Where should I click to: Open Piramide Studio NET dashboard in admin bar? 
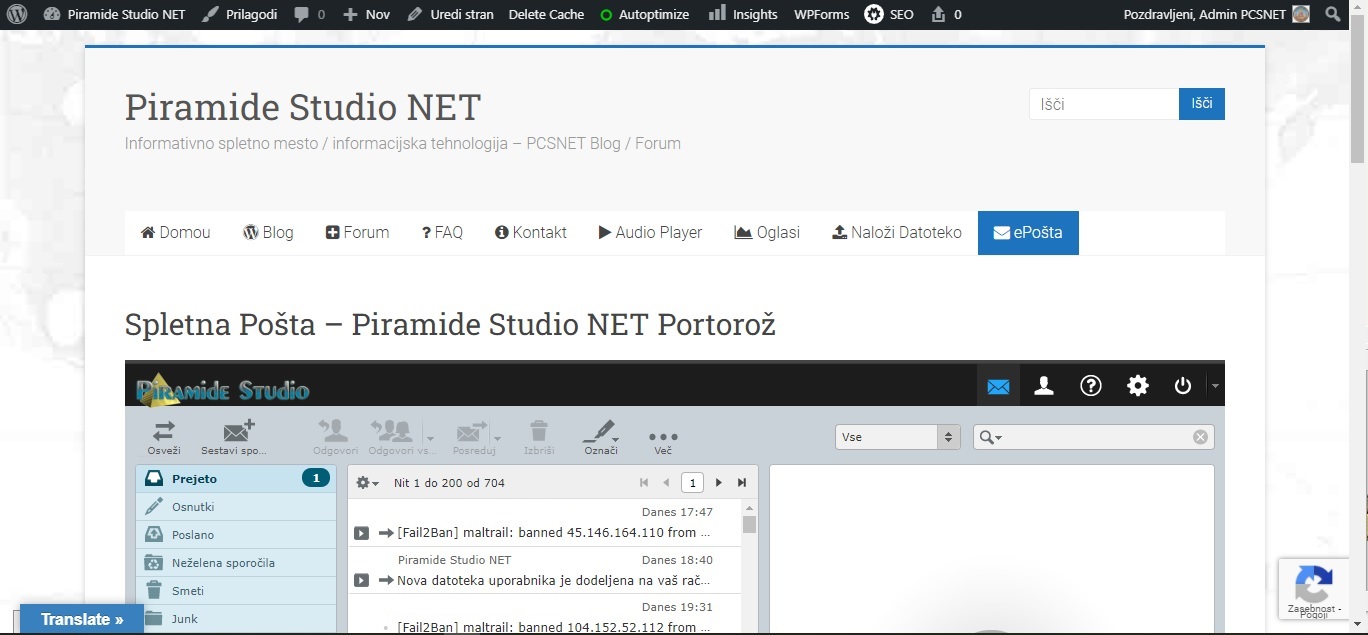pos(115,14)
